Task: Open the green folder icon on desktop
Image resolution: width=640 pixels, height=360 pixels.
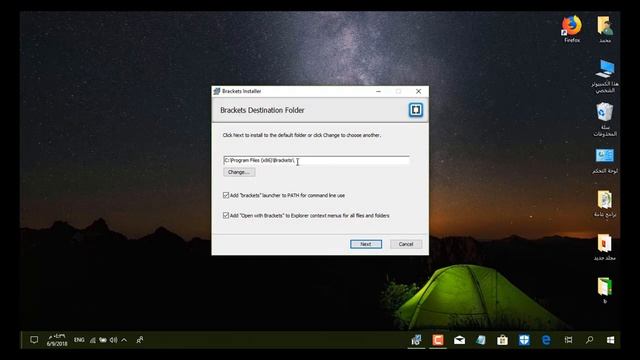Action: pos(605,290)
